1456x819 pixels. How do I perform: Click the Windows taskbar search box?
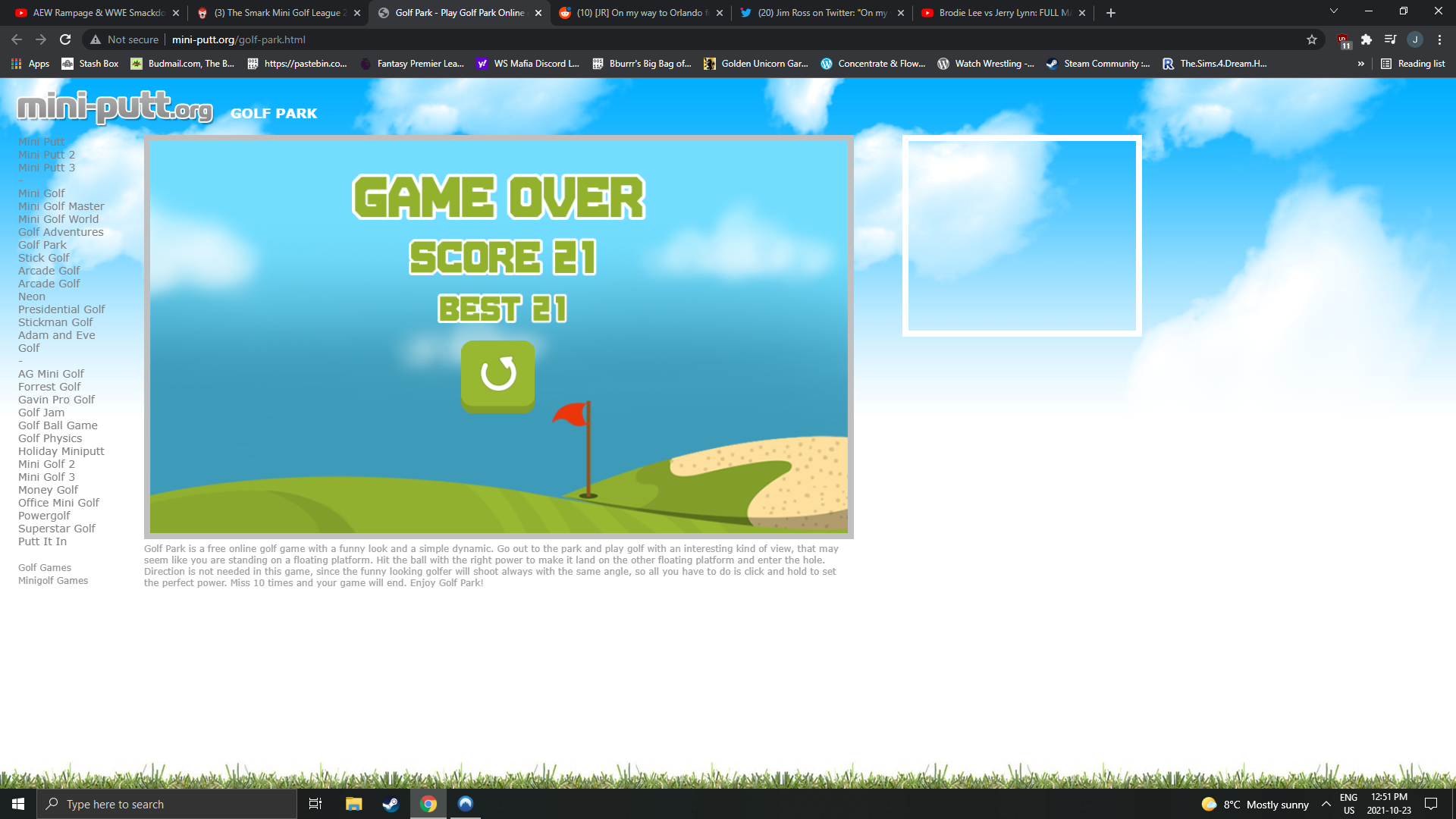[x=167, y=804]
